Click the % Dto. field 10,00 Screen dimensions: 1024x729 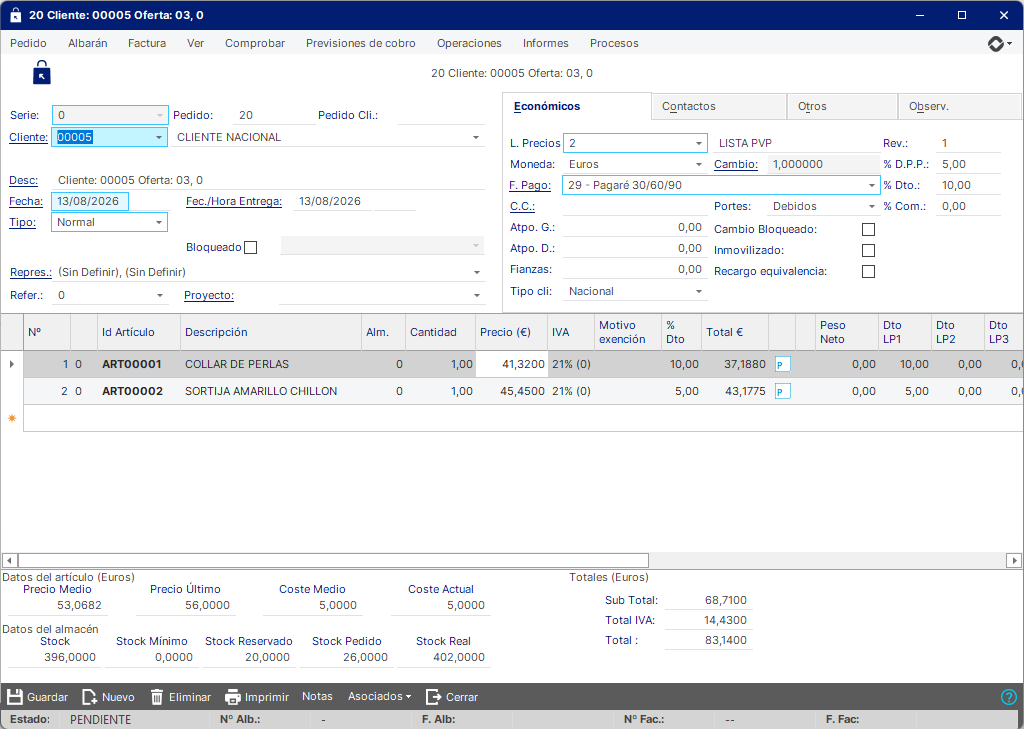click(968, 186)
